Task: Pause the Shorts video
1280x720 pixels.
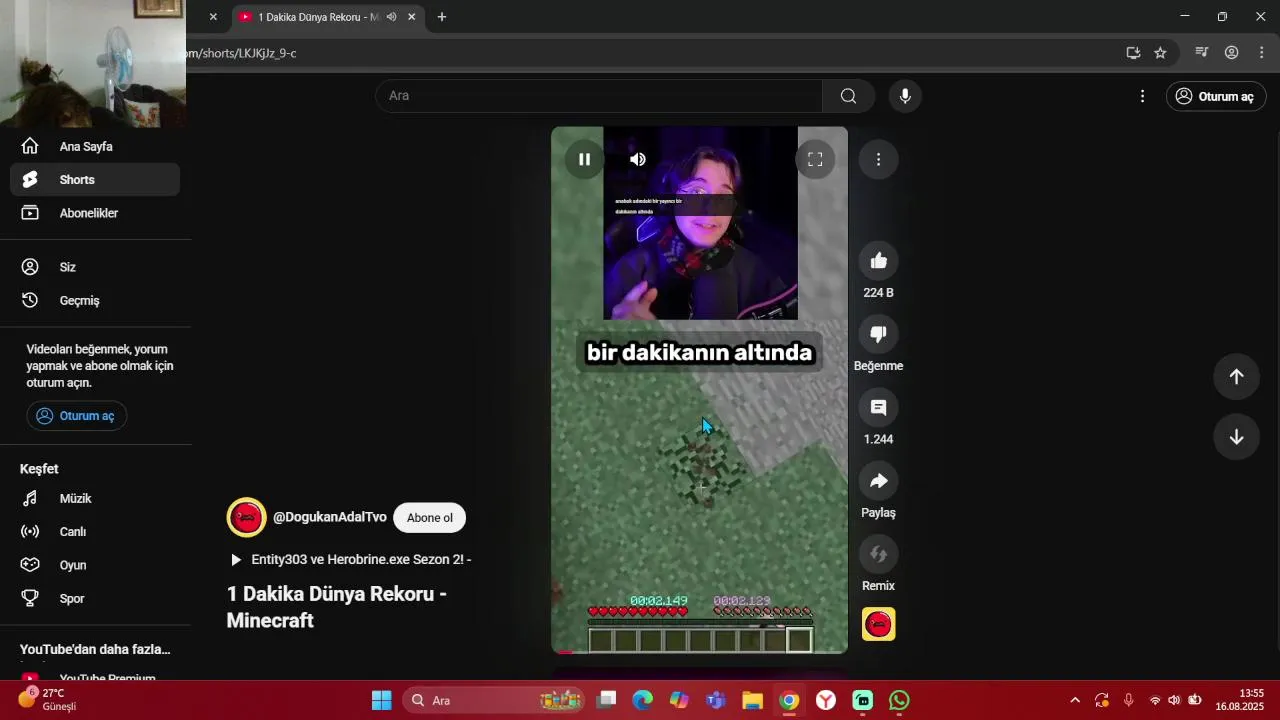Action: (x=584, y=159)
